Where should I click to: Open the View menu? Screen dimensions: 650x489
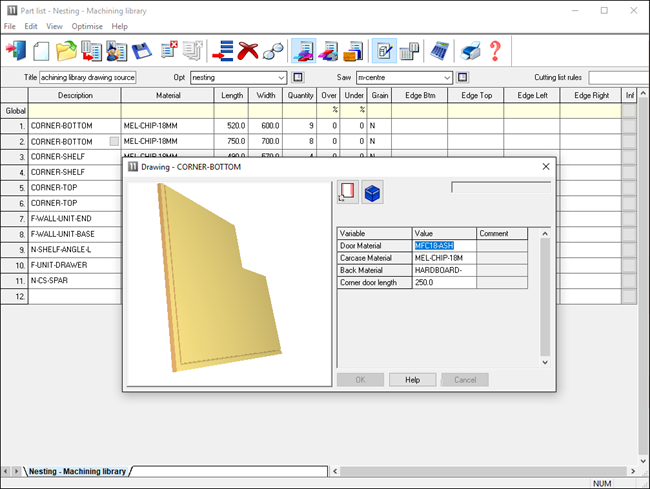tap(54, 26)
